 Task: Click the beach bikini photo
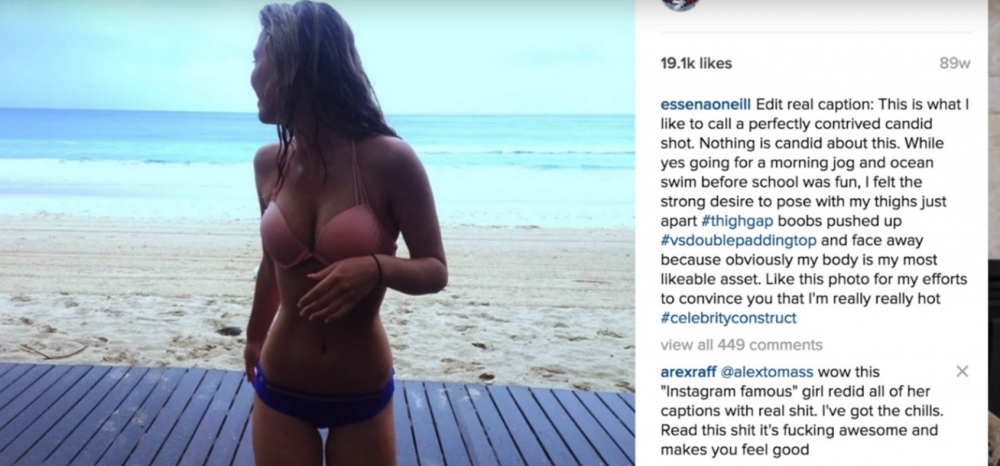(318, 233)
